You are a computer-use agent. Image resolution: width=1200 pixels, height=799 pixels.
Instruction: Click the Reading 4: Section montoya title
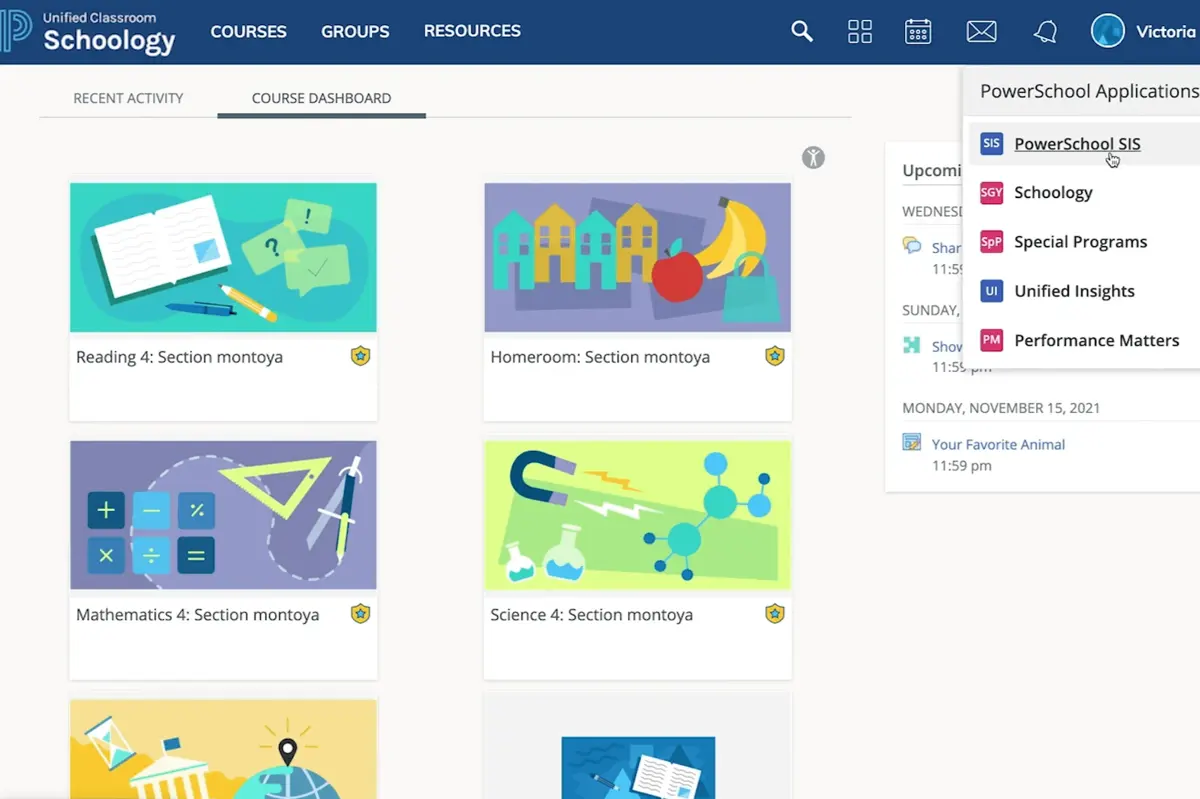coord(179,357)
